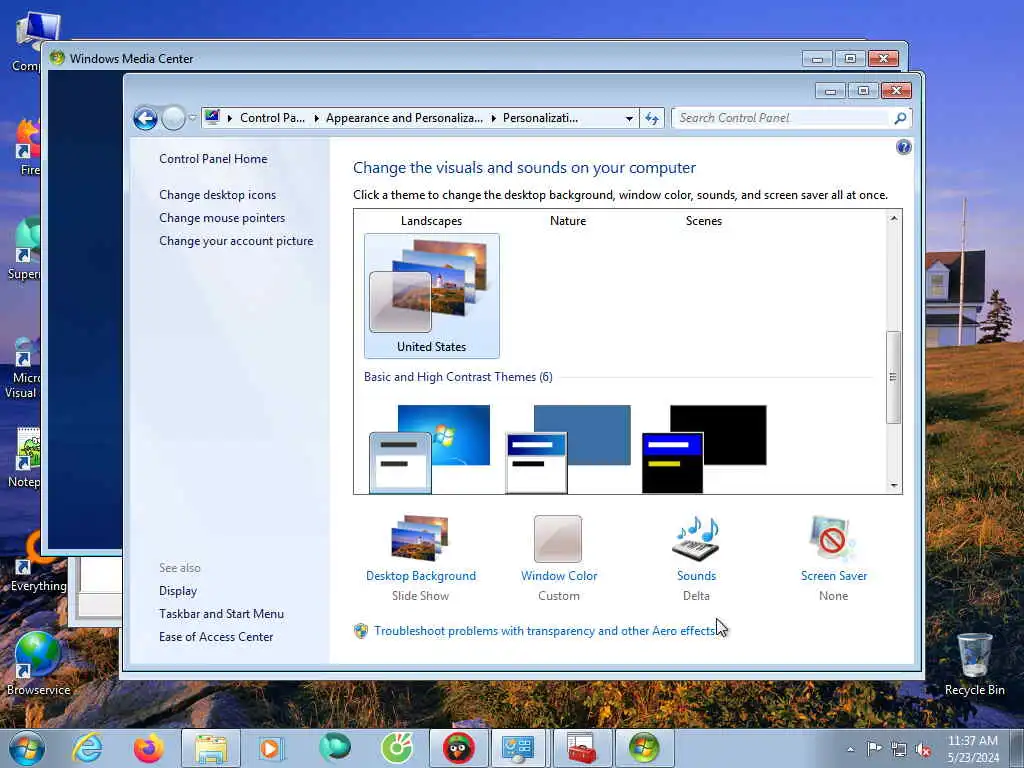Open Display under See also
Screen dimensions: 1024x768
178,591
